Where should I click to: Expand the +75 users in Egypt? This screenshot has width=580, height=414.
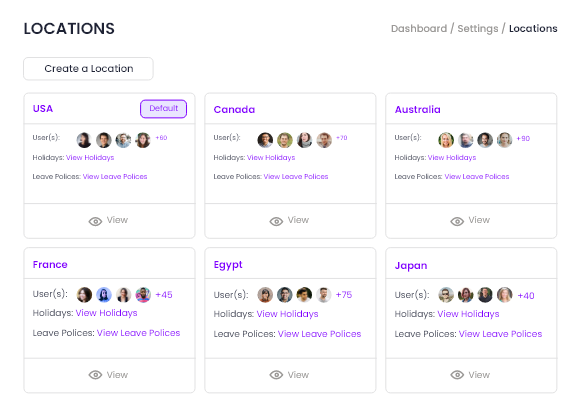(x=344, y=295)
